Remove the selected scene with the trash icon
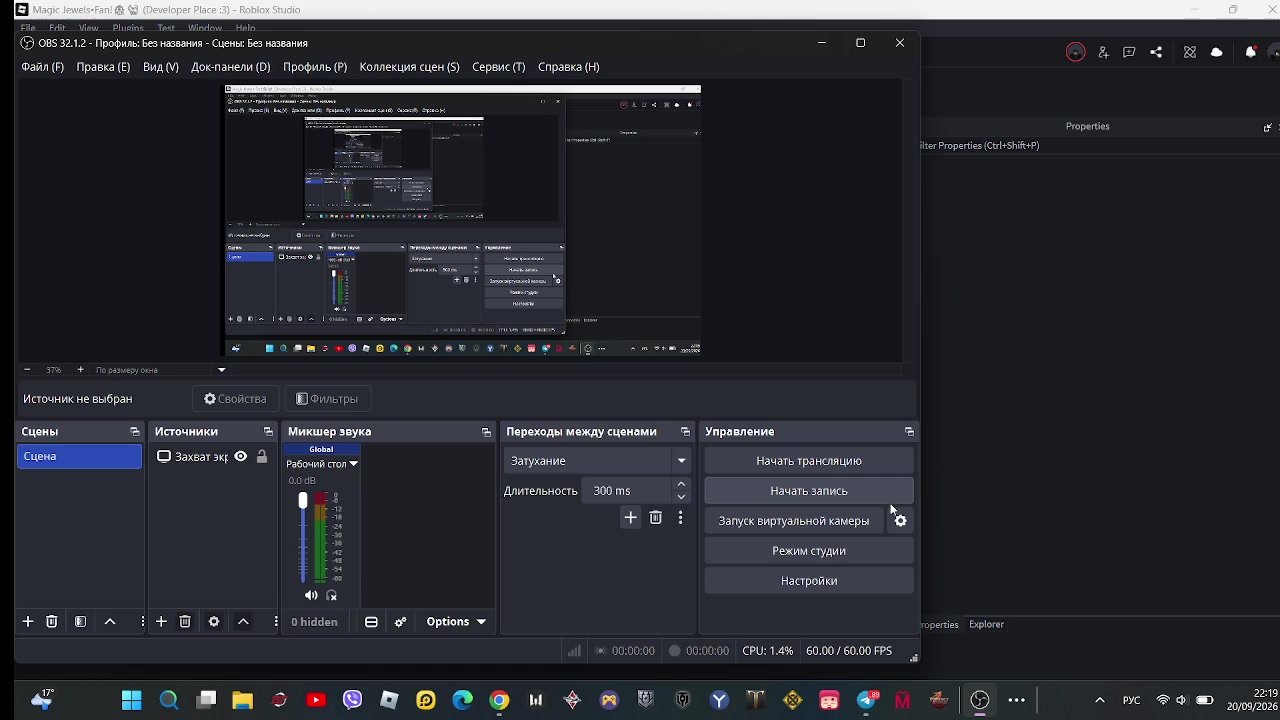Viewport: 1280px width, 720px height. [x=52, y=621]
